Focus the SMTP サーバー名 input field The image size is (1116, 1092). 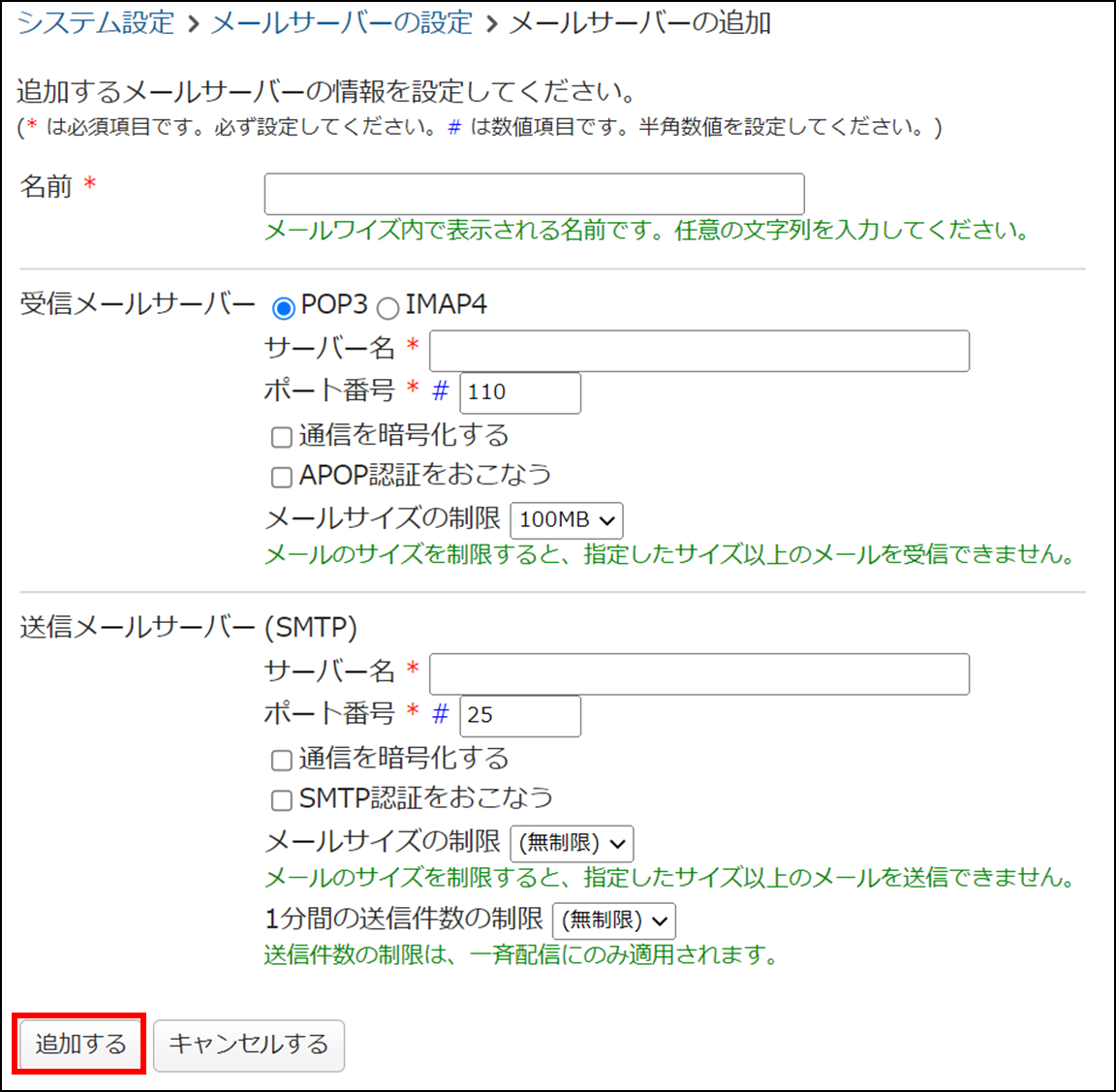pyautogui.click(x=698, y=673)
